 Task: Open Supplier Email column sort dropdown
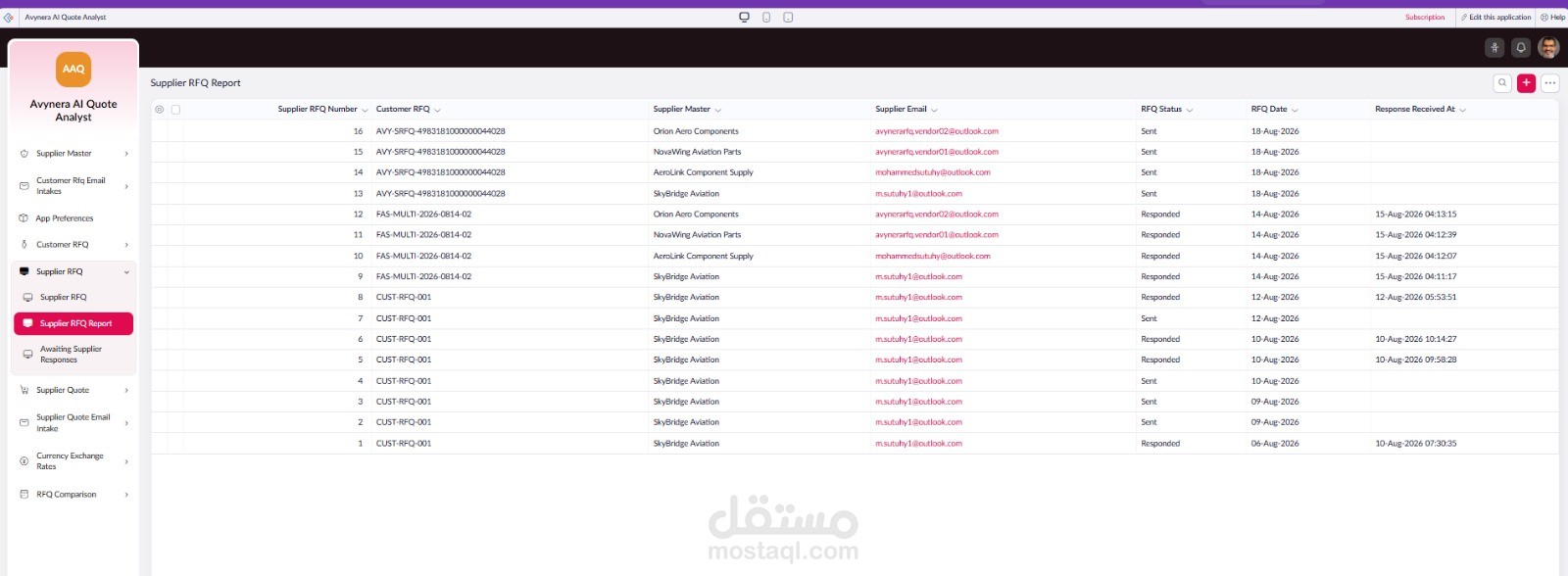point(934,110)
